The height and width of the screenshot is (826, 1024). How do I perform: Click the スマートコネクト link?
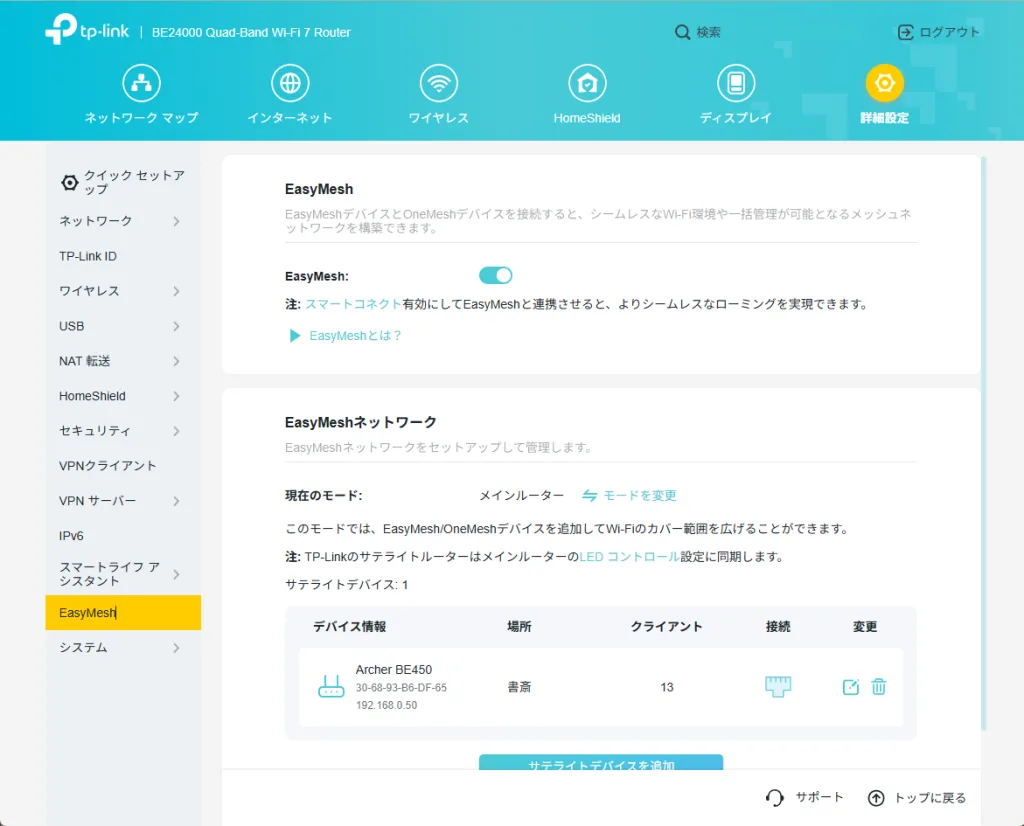click(353, 304)
